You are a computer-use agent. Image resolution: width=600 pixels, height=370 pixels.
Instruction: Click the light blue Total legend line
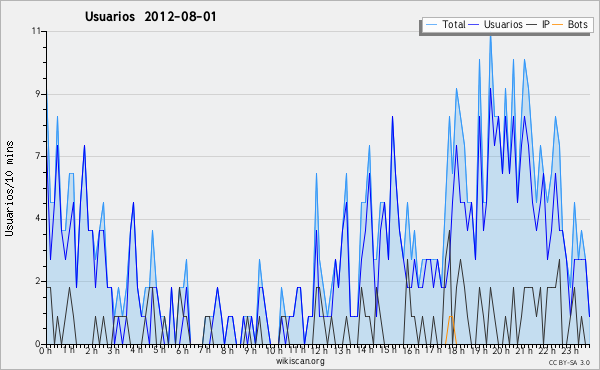431,25
